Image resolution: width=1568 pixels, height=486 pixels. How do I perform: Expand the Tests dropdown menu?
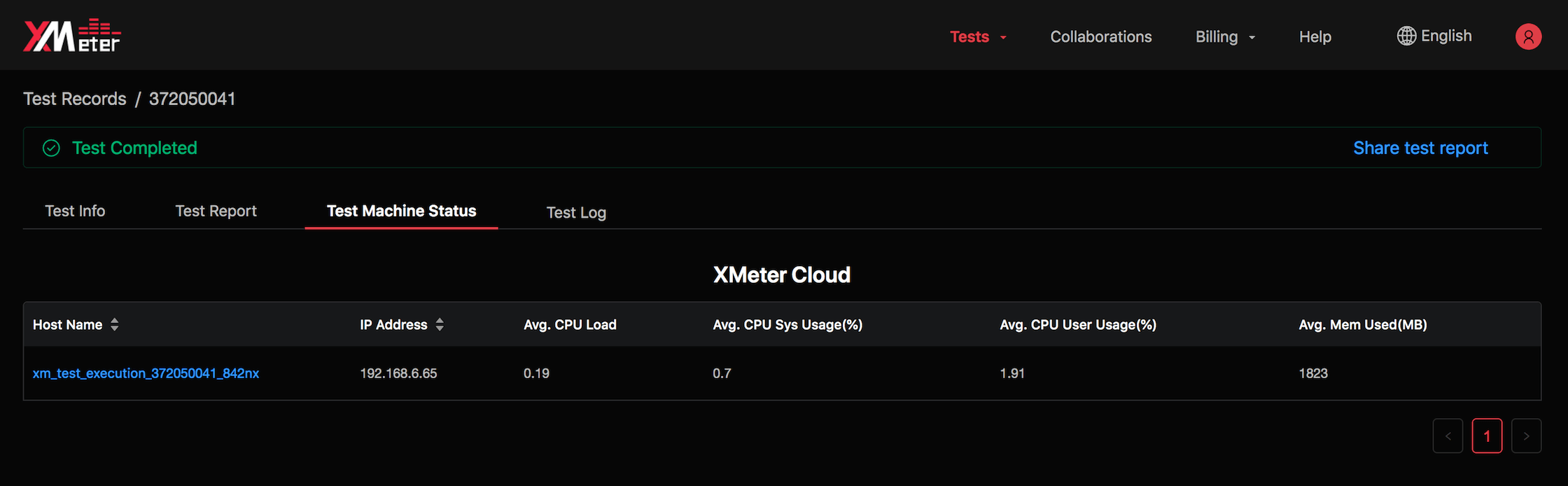977,37
